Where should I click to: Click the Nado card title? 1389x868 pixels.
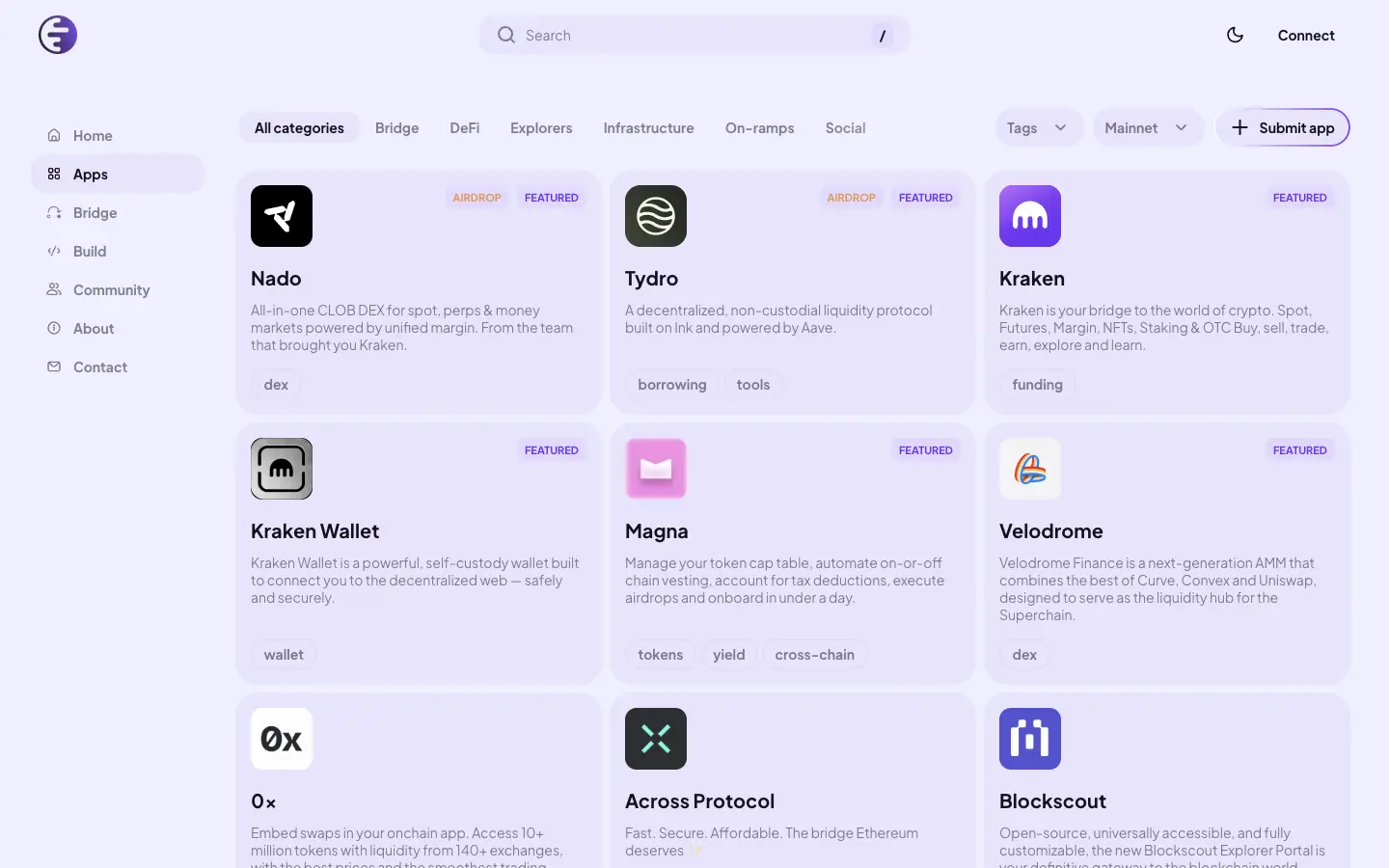[x=276, y=279]
